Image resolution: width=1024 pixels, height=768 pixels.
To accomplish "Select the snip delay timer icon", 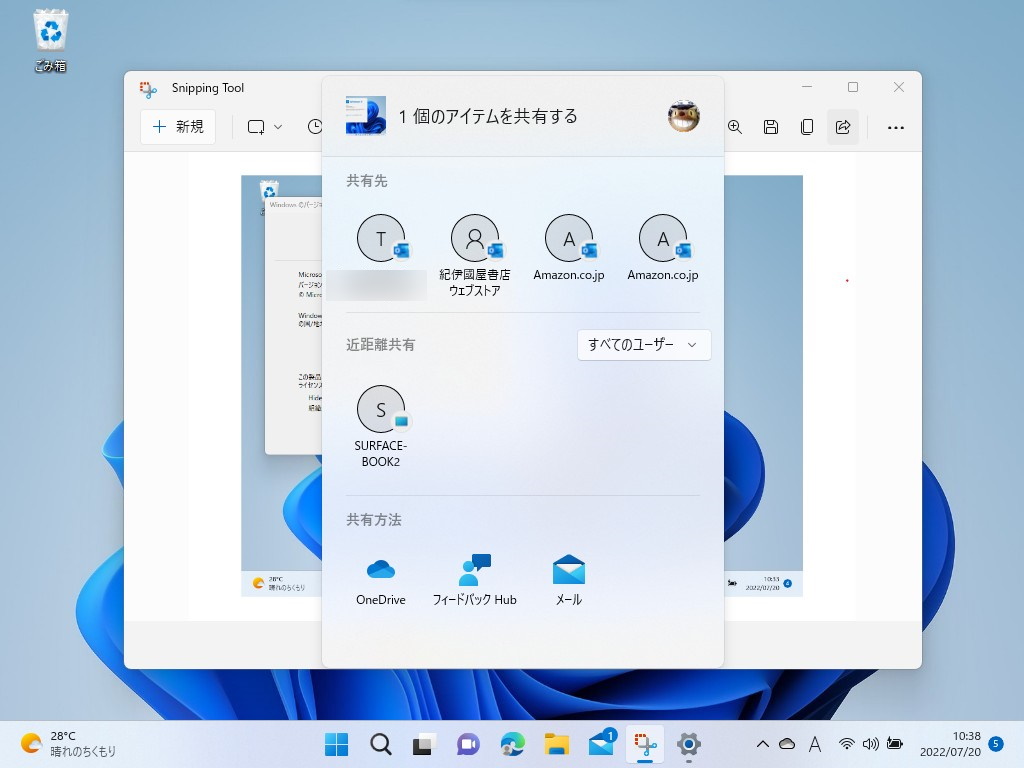I will tap(315, 127).
